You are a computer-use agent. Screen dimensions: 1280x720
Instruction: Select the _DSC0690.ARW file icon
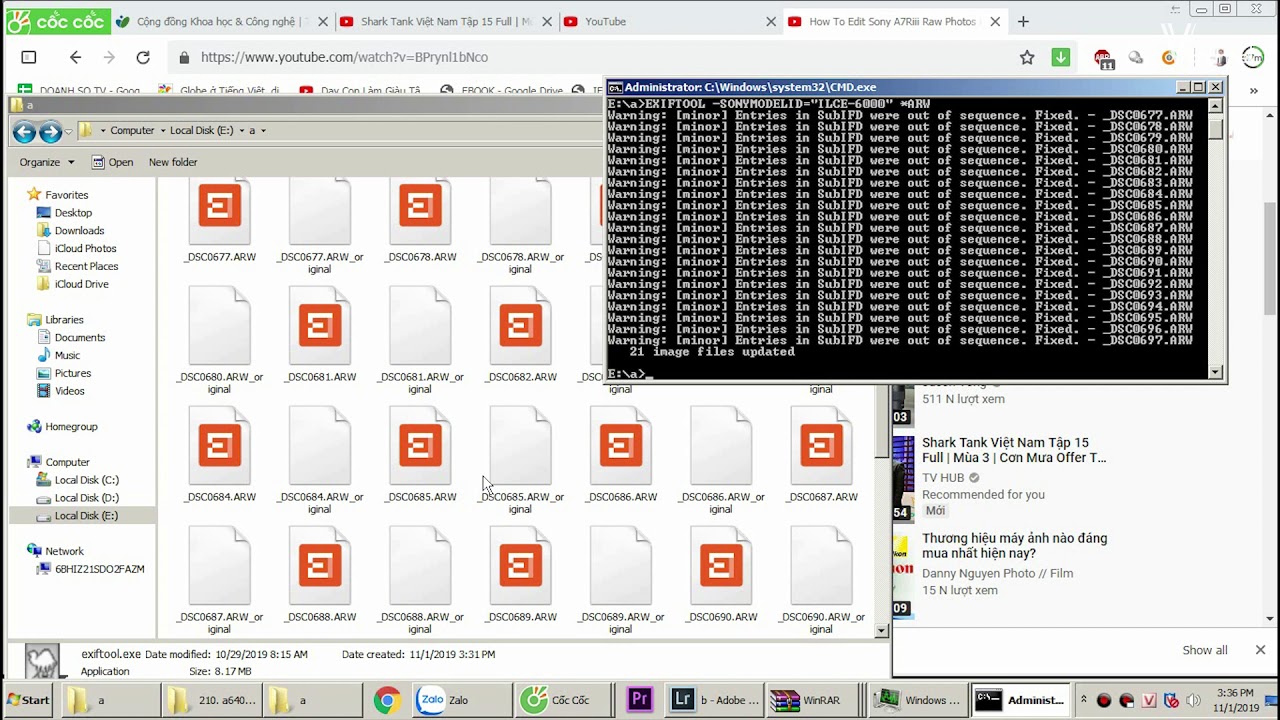pos(721,567)
